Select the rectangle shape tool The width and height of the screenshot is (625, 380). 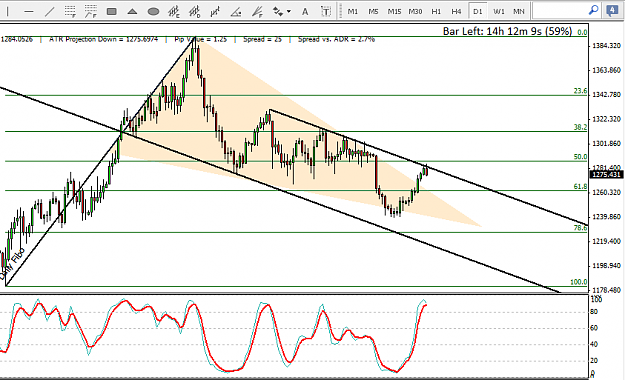click(x=112, y=12)
